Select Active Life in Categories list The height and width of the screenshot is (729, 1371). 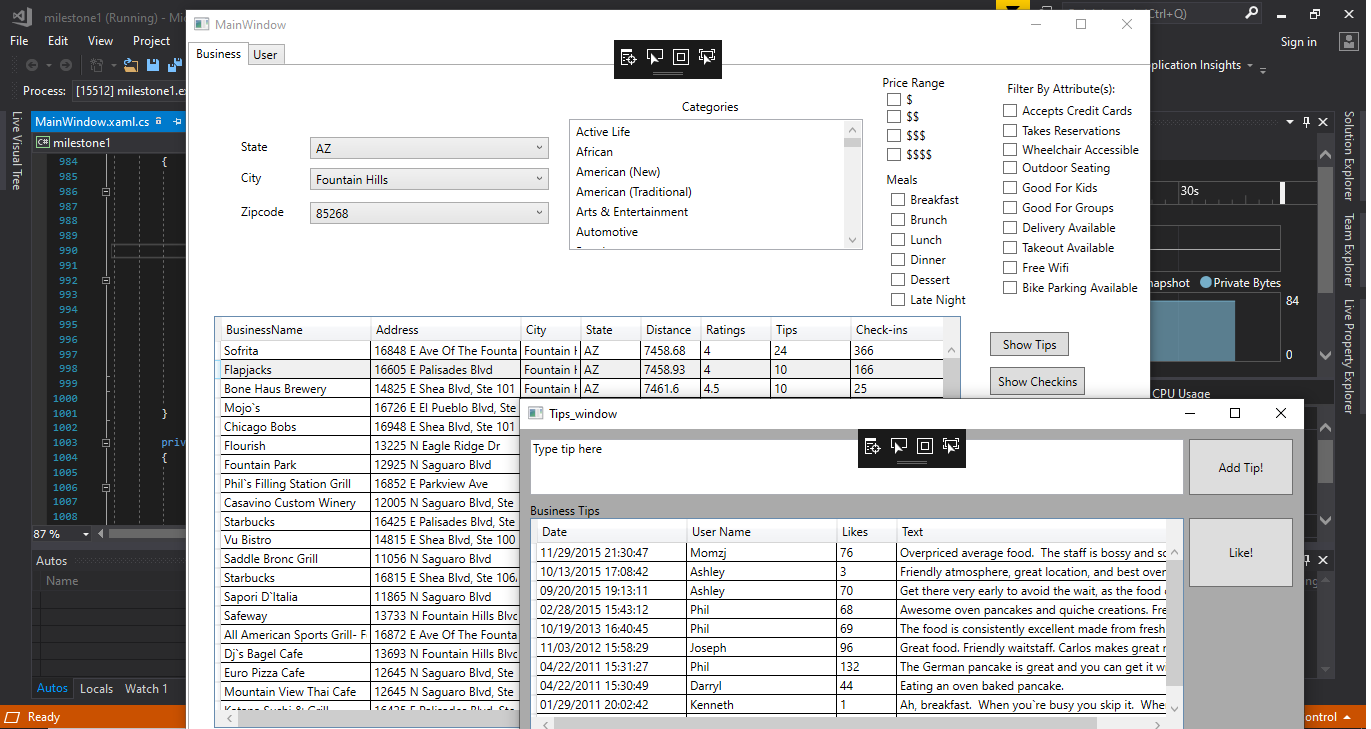point(603,132)
